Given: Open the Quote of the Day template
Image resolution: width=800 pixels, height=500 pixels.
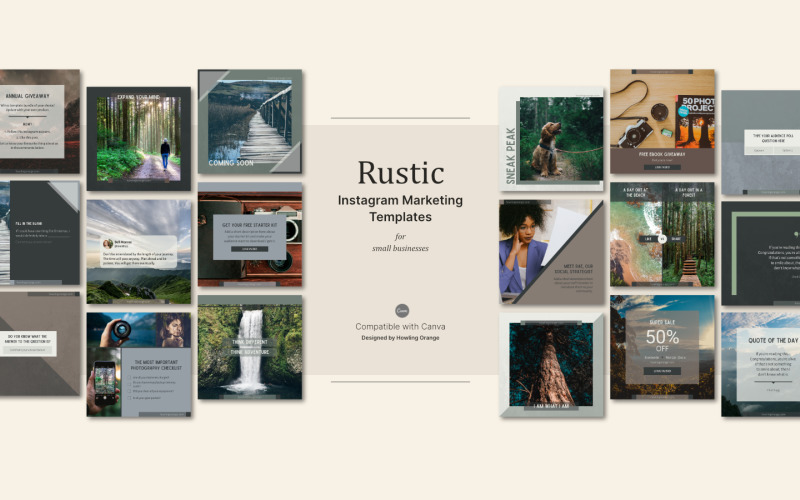Looking at the screenshot, I should tap(761, 365).
